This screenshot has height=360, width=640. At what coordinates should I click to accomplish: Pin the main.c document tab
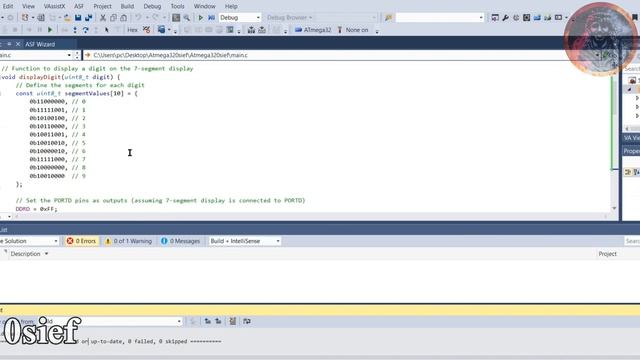tap(9, 44)
